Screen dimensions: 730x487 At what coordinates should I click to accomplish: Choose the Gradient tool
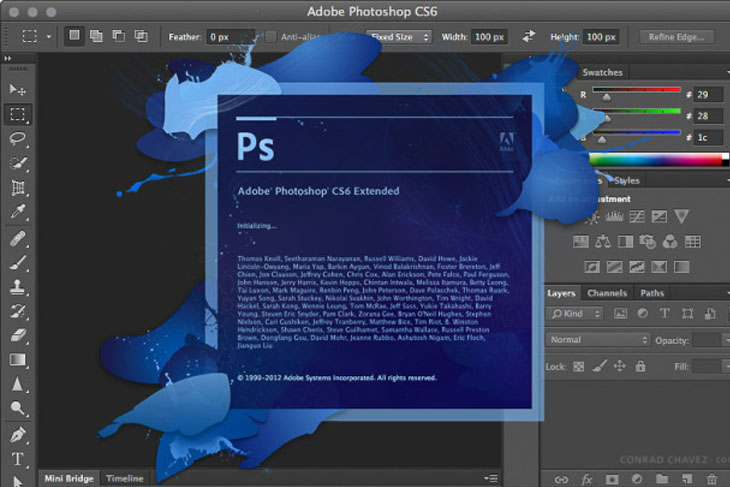(x=18, y=360)
